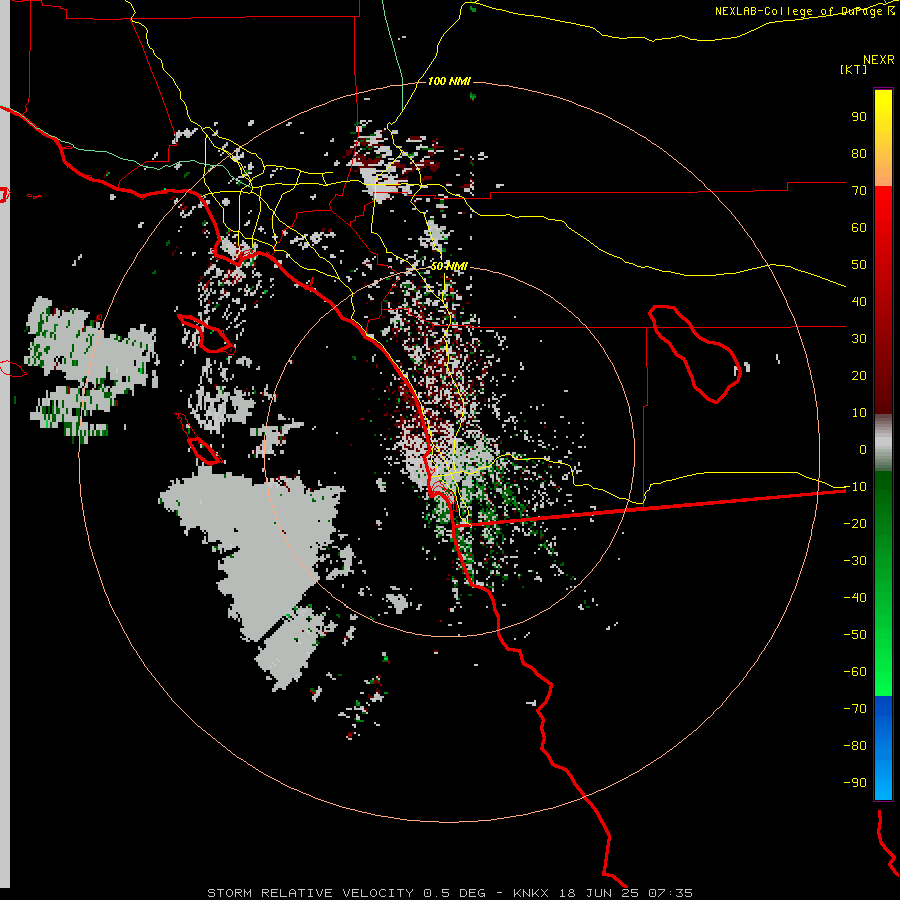This screenshot has width=900, height=900.
Task: Click the NEXLAB-College of DuPage credit text
Action: 805,11
